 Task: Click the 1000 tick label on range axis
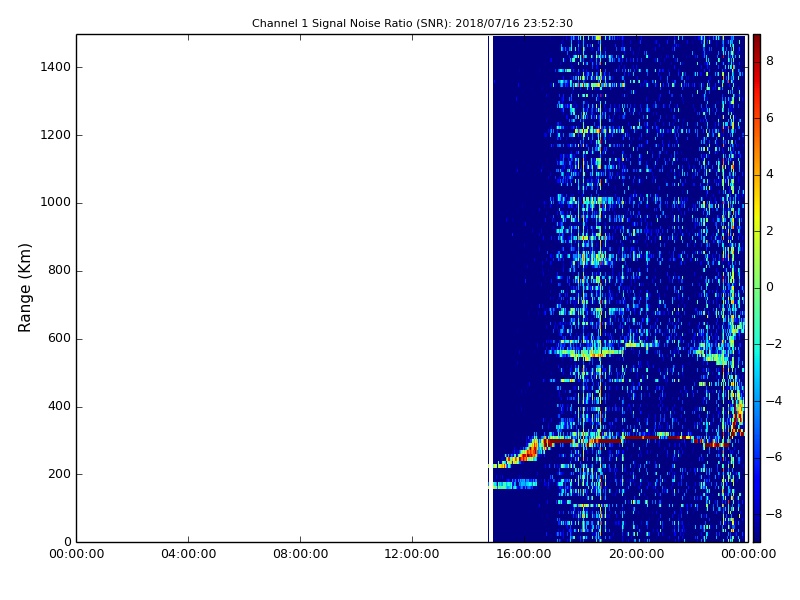click(x=55, y=203)
